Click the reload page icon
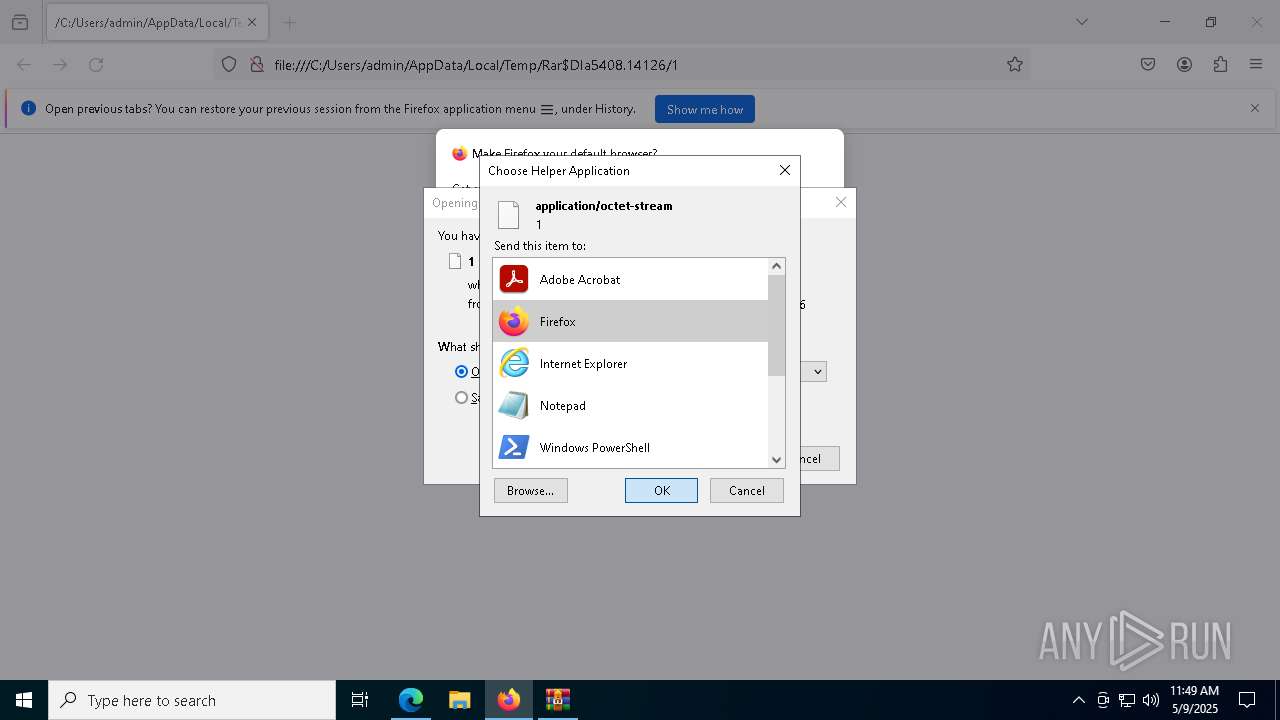The height and width of the screenshot is (720, 1280). [x=96, y=64]
